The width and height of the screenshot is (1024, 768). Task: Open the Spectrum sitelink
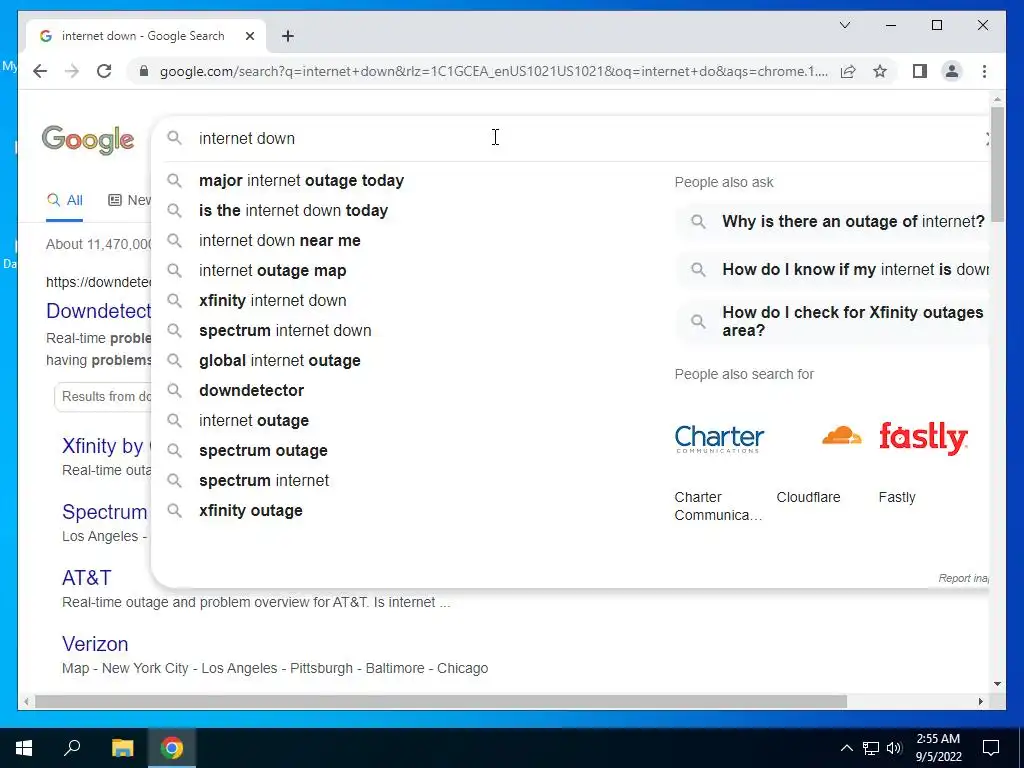(x=104, y=512)
